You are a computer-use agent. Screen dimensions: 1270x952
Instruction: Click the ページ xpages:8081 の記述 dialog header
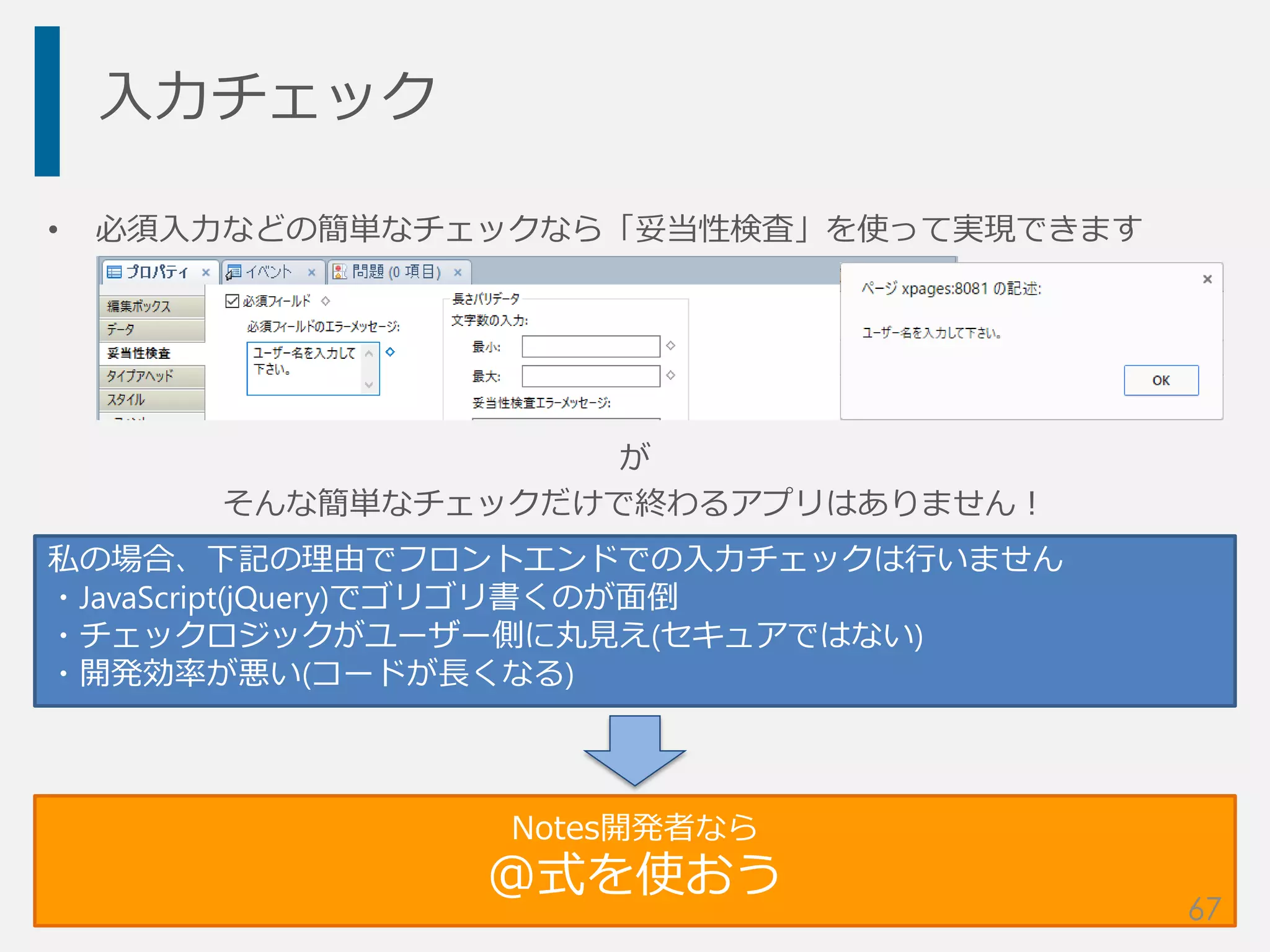pyautogui.click(x=951, y=289)
